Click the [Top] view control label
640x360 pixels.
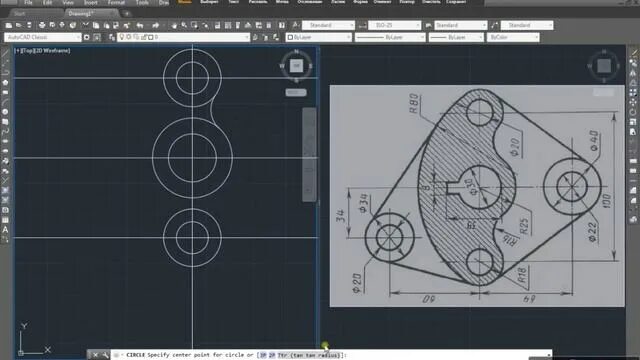click(x=27, y=51)
